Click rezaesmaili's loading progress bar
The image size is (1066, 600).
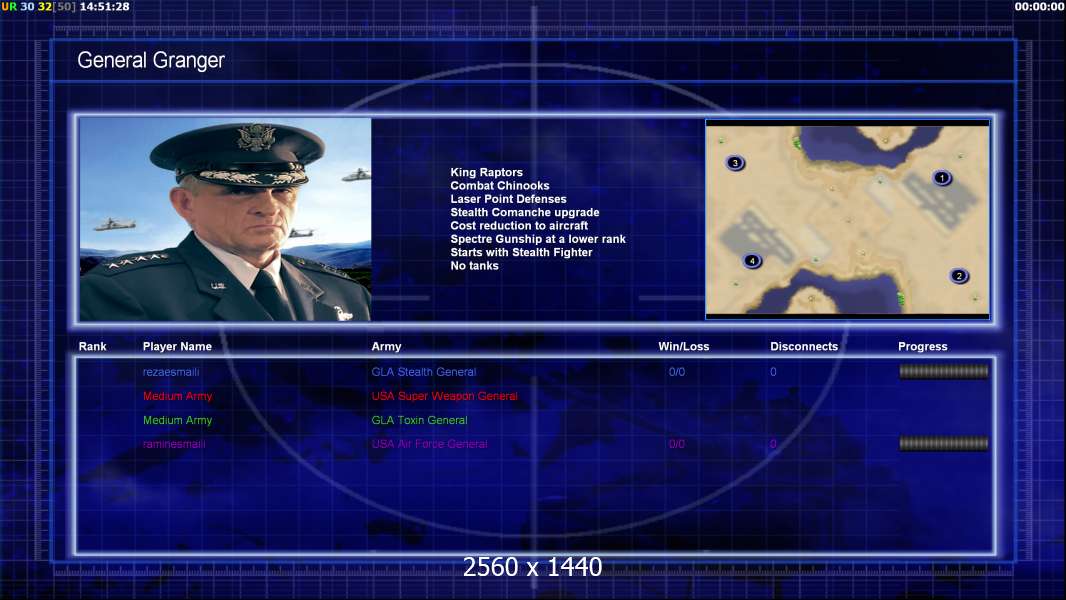(x=944, y=371)
